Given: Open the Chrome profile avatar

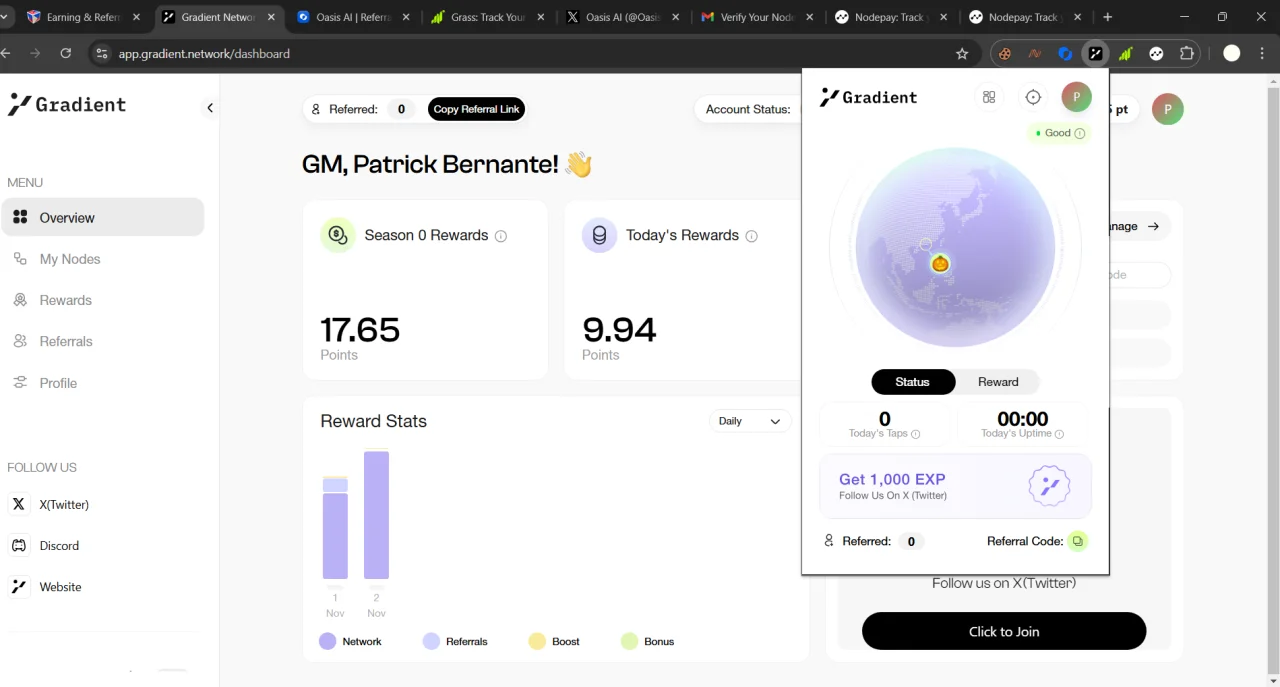Looking at the screenshot, I should pos(1232,54).
